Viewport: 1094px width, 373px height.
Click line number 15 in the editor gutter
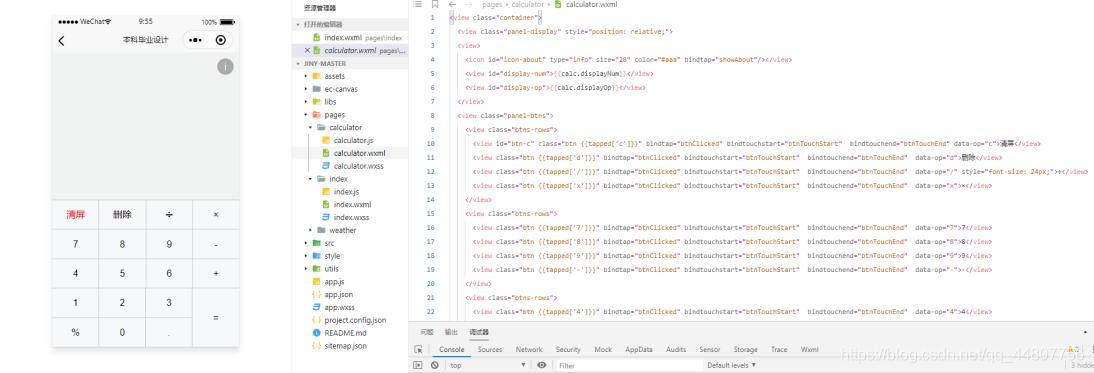point(430,213)
